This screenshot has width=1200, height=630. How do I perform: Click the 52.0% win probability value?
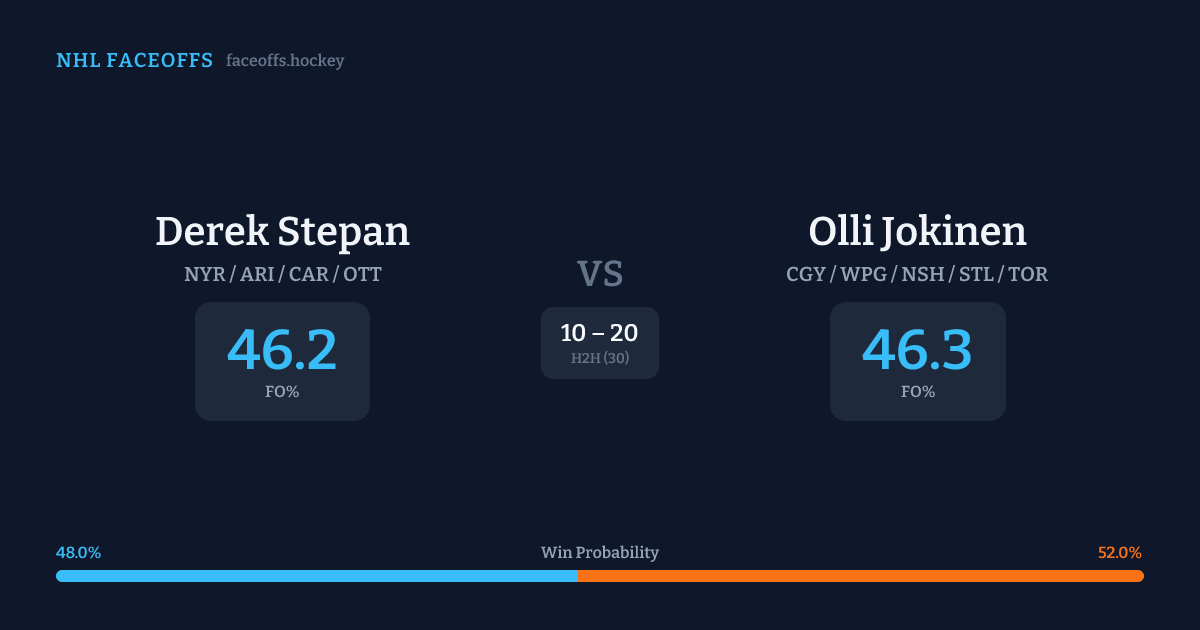tap(1119, 553)
